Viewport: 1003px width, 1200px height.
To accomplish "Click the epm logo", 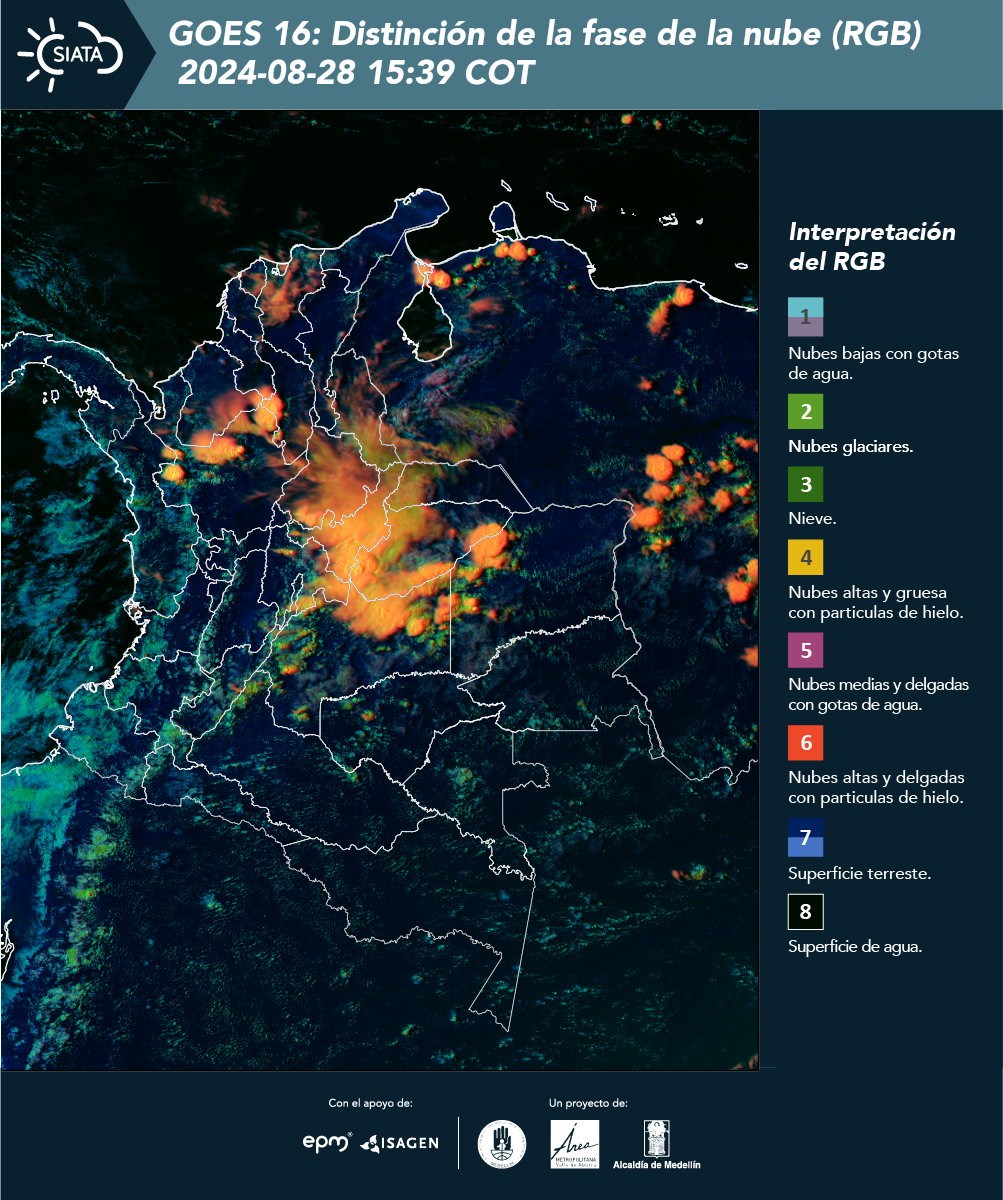I will [x=328, y=1142].
